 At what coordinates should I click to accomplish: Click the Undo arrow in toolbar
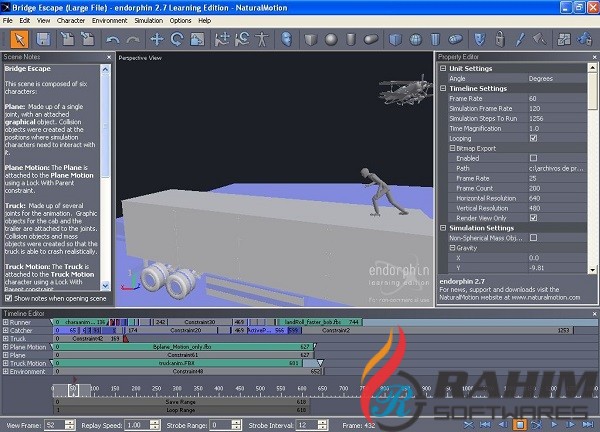[111, 39]
